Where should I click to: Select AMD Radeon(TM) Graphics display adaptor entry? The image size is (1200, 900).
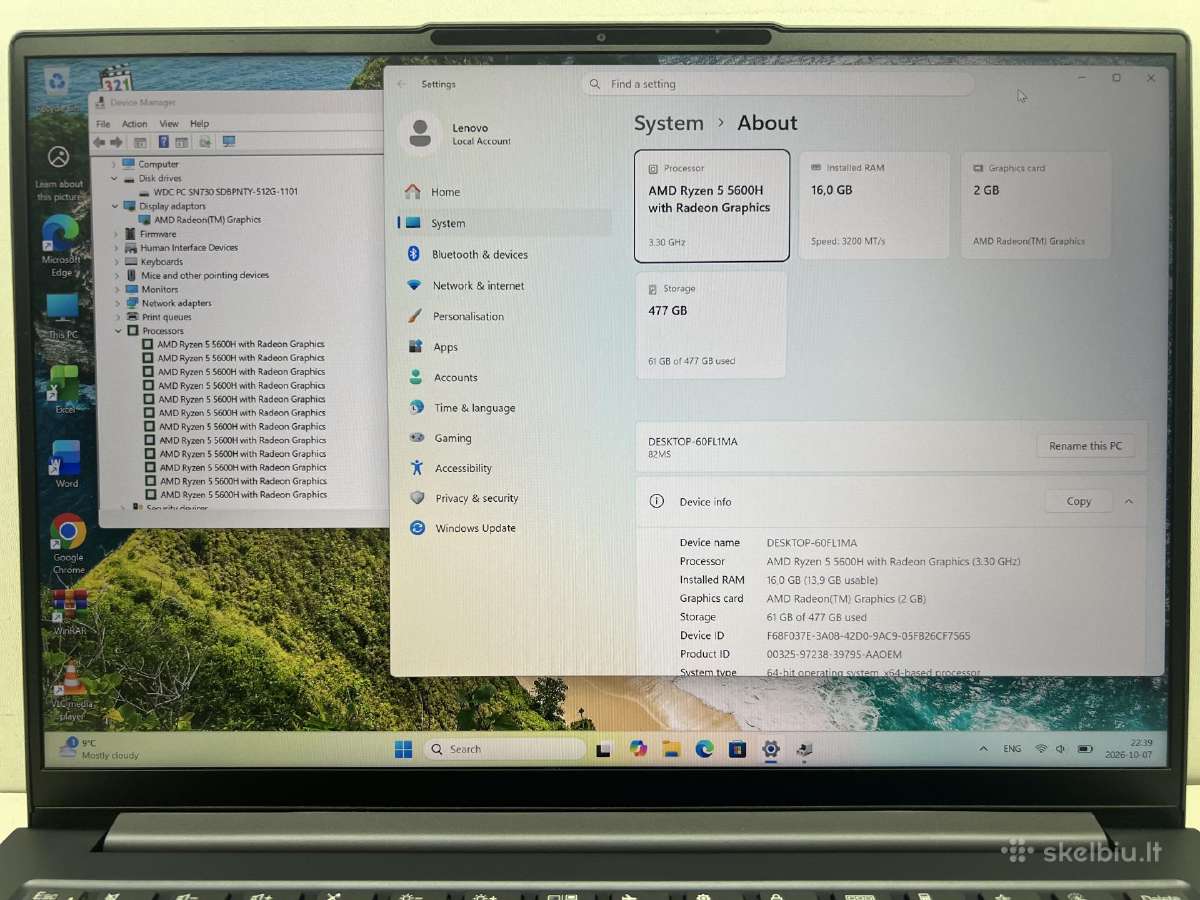[200, 219]
